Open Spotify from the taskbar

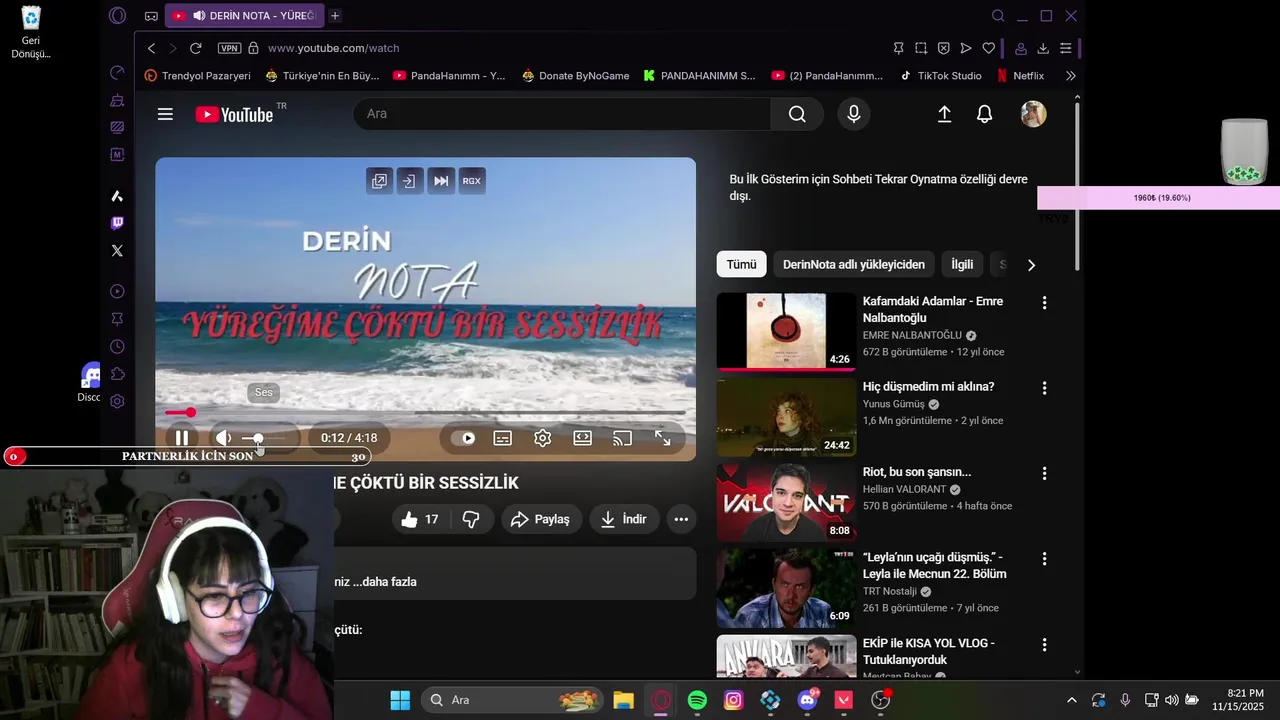pyautogui.click(x=697, y=700)
